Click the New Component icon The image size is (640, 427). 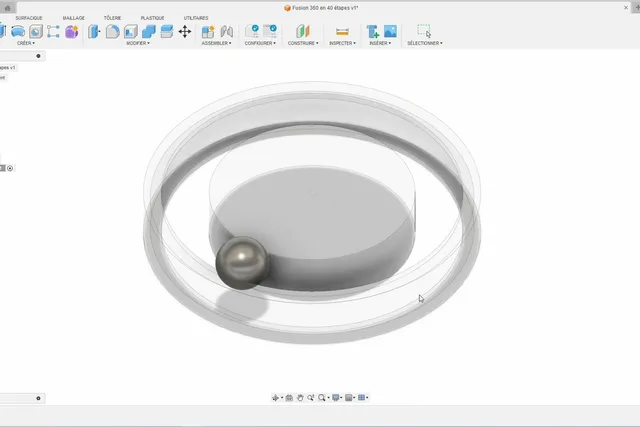pos(208,32)
